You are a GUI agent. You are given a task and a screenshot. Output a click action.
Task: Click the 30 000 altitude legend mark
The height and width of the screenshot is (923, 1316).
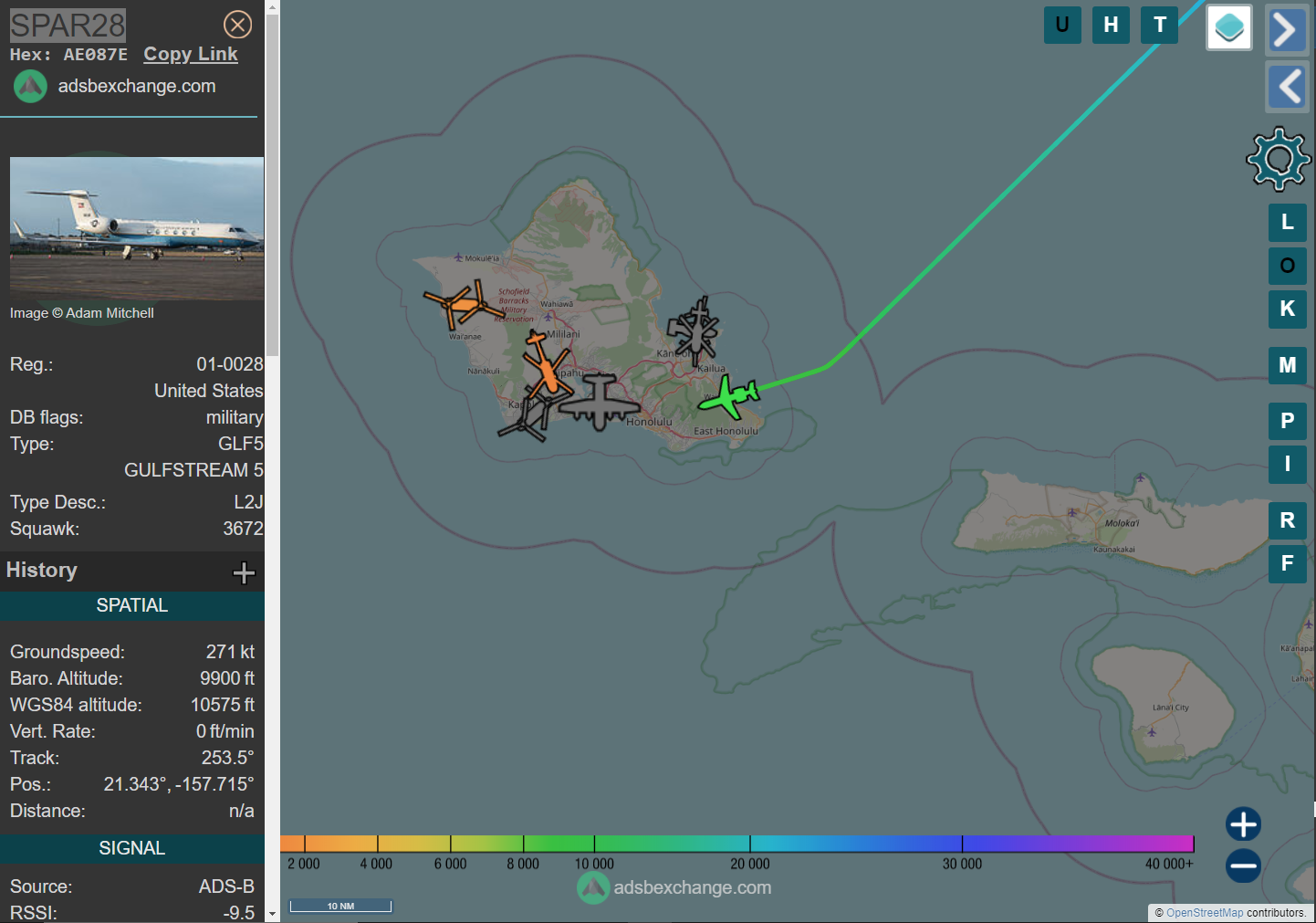[x=962, y=864]
